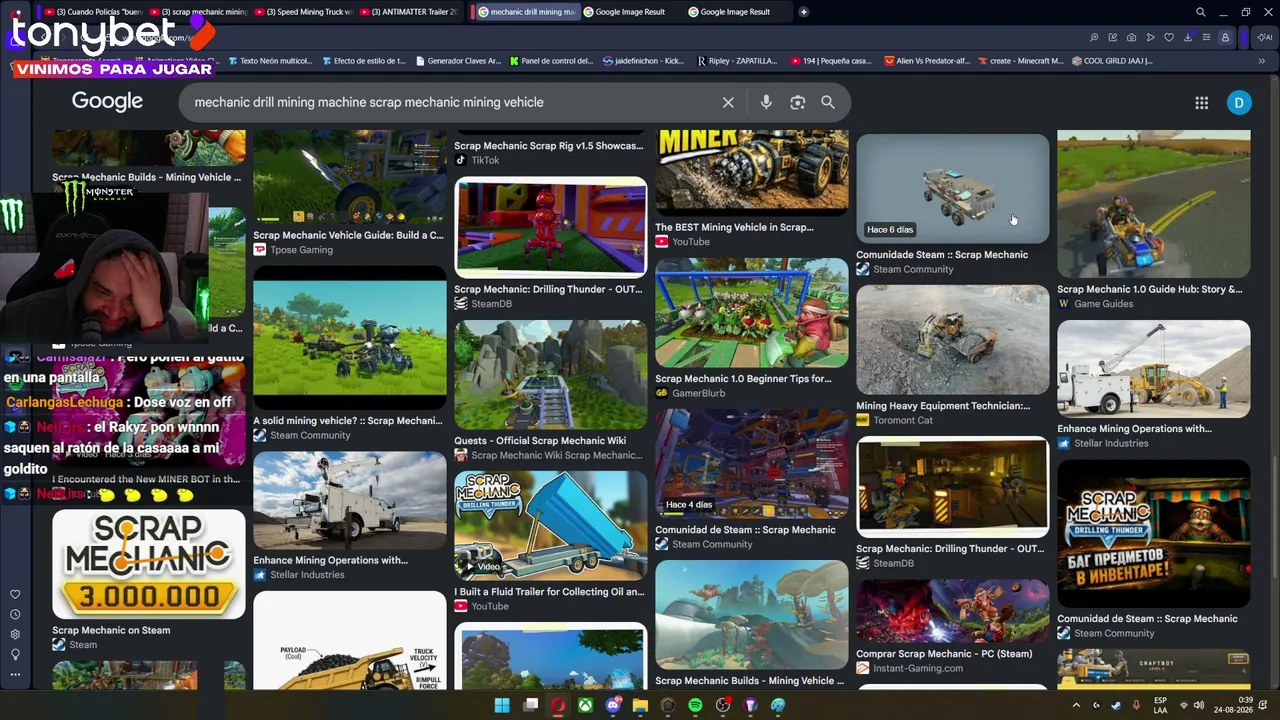Select the 'mechanic drill mining' Google tab
Viewport: 1280px width, 720px height.
[526, 12]
